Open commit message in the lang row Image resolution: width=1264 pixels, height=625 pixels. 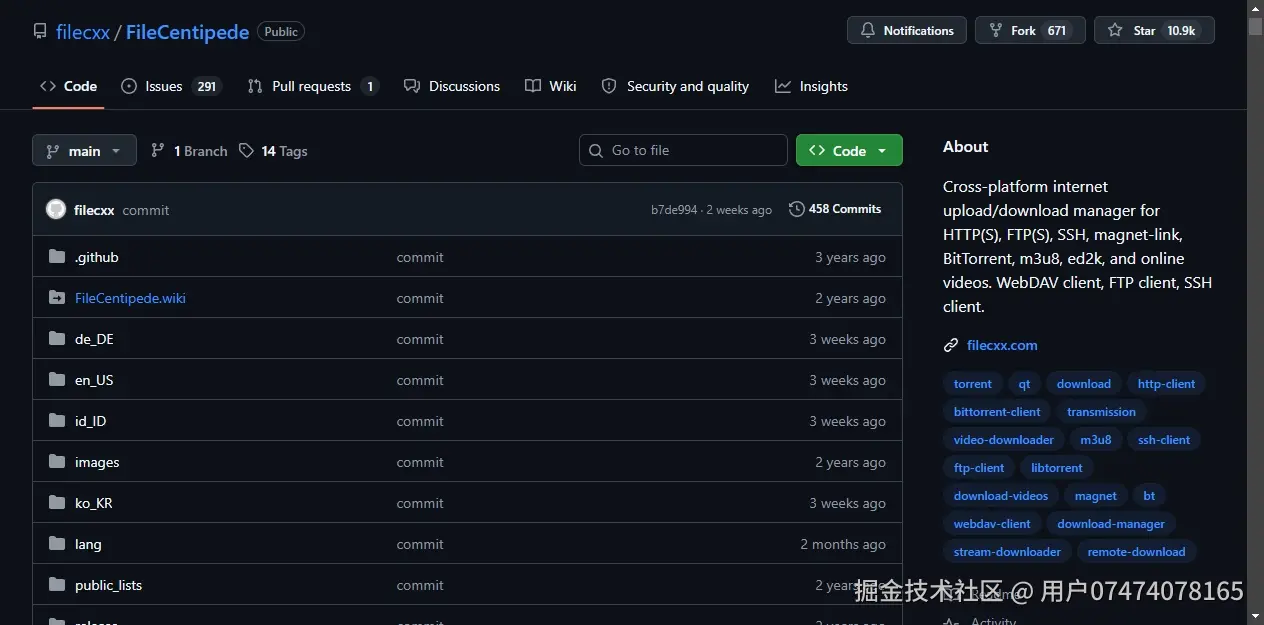420,544
